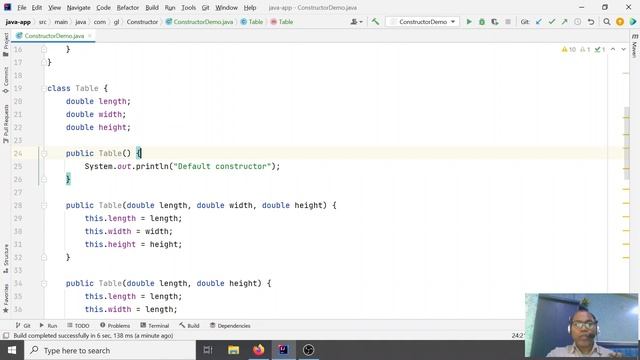Open the Run menu
Viewport: 640px width, 360px height.
(x=170, y=7)
